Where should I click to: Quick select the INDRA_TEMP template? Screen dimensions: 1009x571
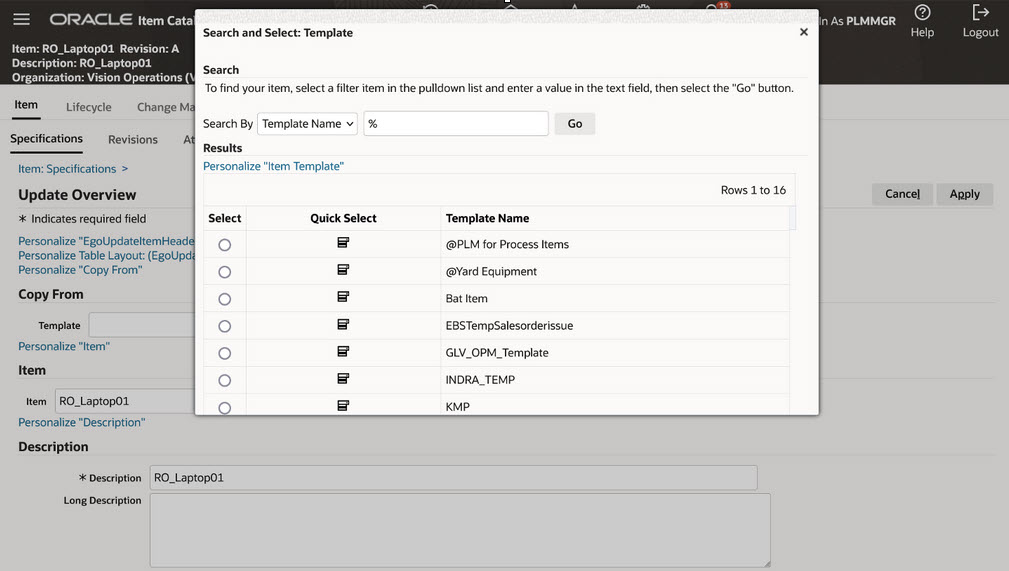click(x=343, y=378)
